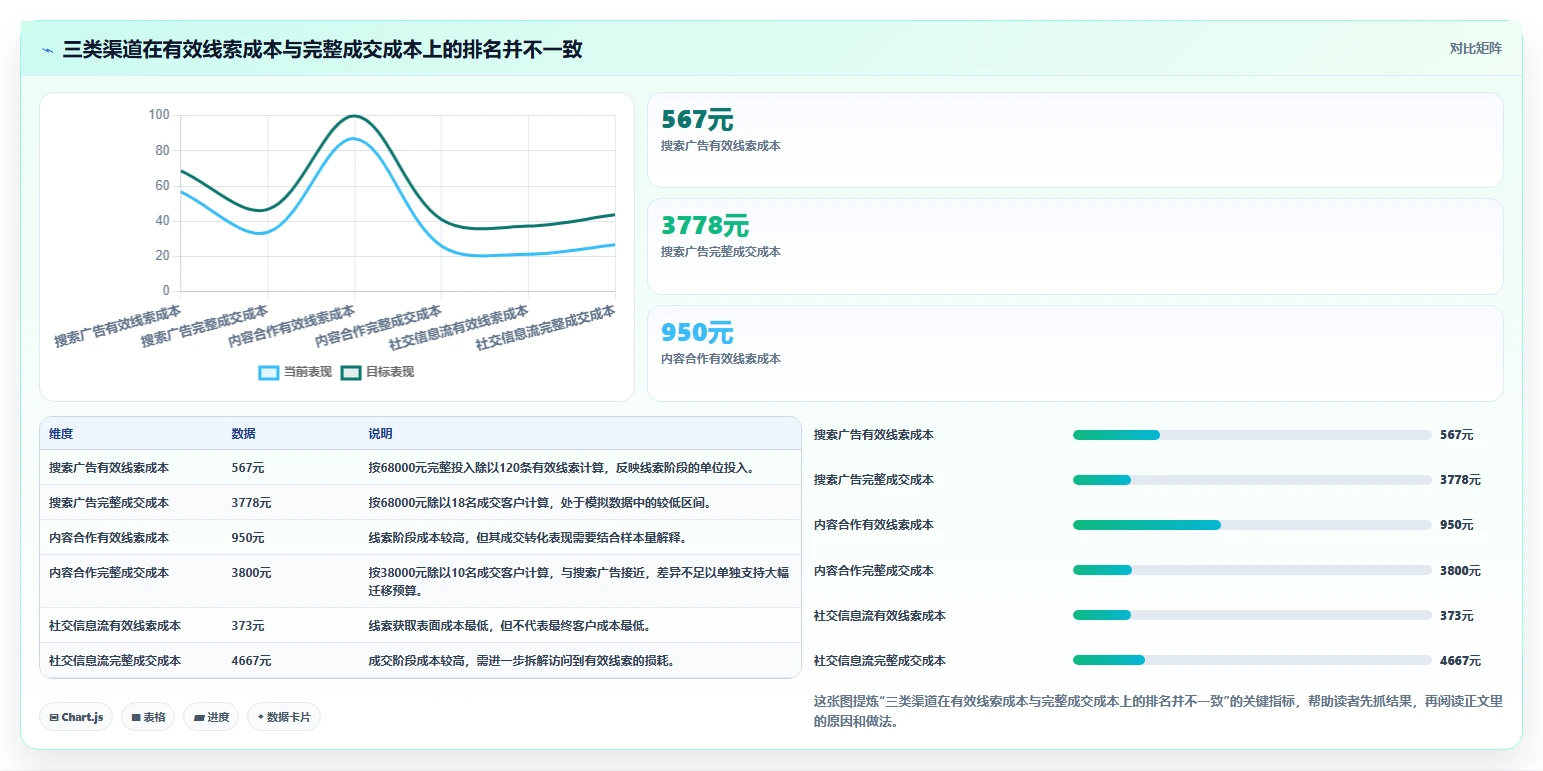1543x771 pixels.
Task: Click the 社交信息流有效线索成本 table row name
Action: pyautogui.click(x=115, y=626)
